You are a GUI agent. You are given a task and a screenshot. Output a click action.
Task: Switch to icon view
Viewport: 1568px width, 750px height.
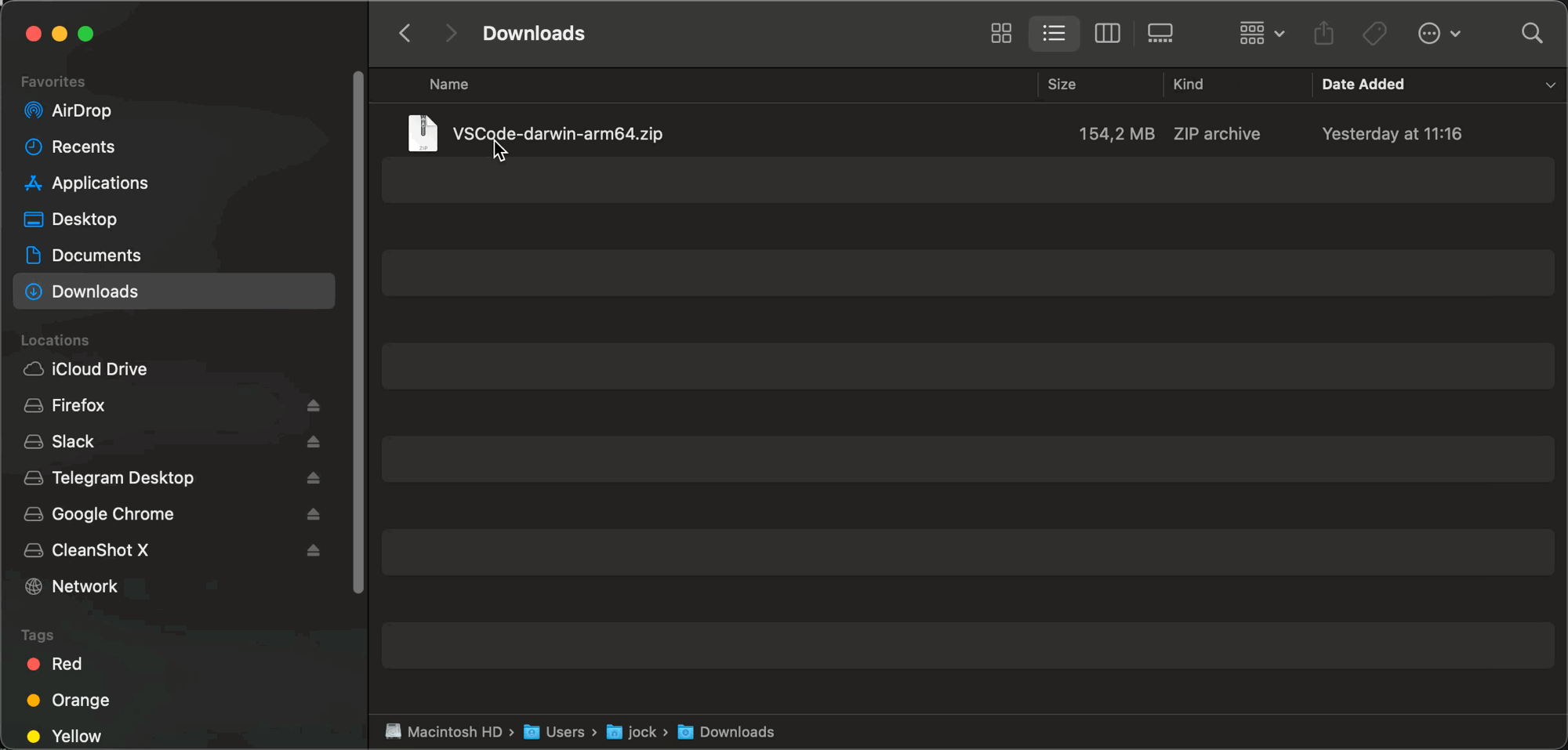[x=1000, y=33]
